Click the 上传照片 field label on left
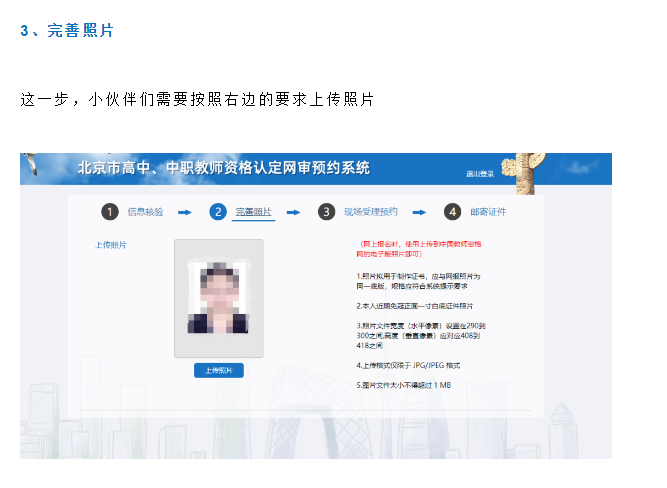Viewport: 667px width, 488px height. pyautogui.click(x=111, y=245)
